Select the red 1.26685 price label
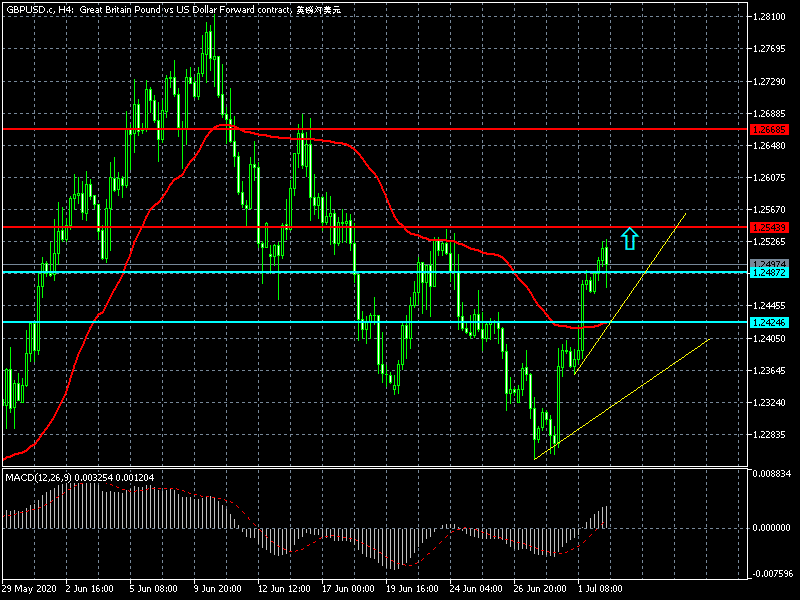800x600 pixels. point(769,130)
